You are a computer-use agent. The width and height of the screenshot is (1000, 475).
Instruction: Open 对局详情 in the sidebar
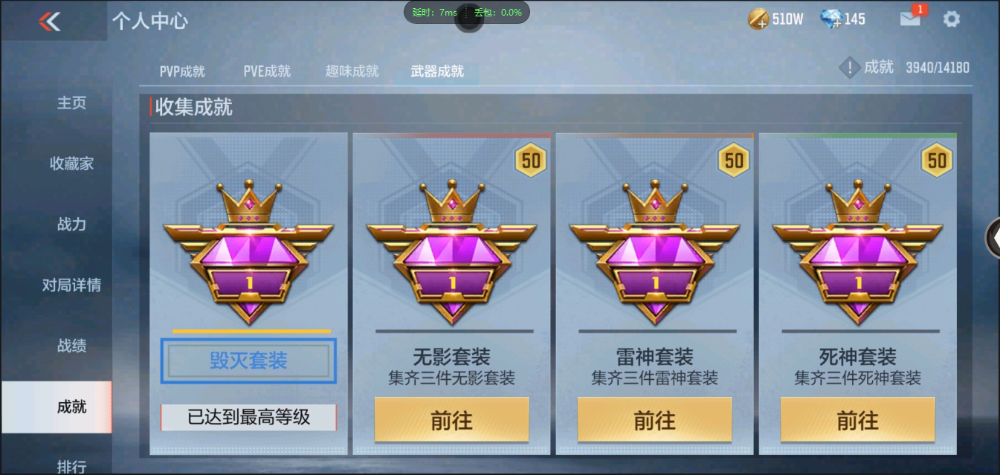(x=71, y=285)
